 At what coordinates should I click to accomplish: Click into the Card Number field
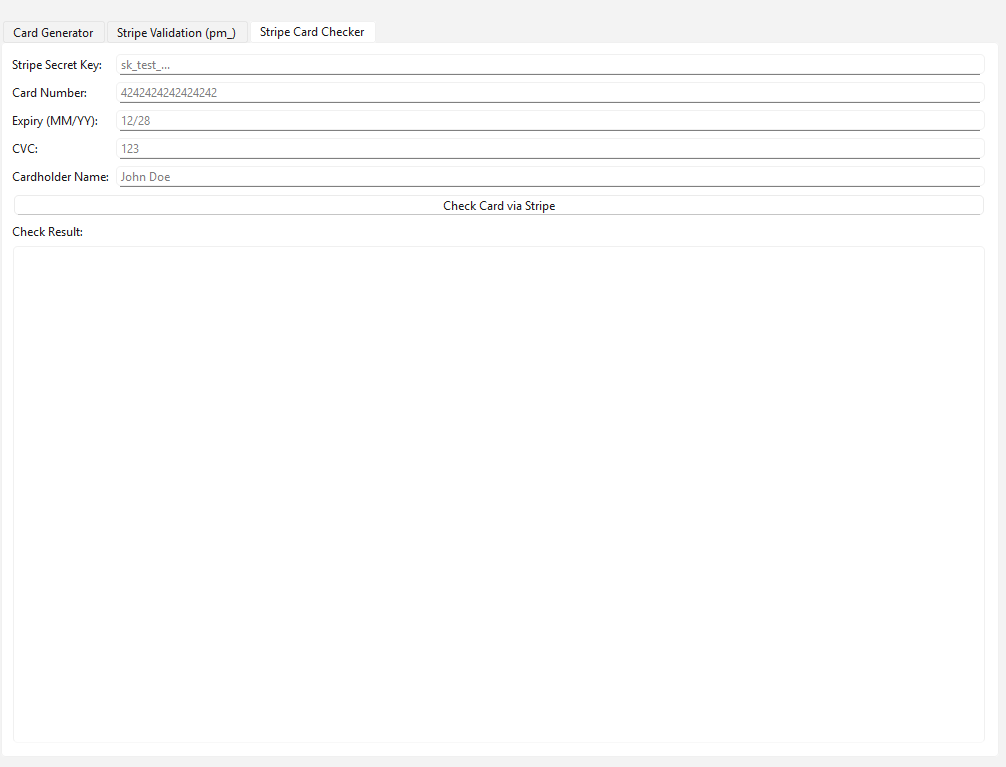[x=548, y=93]
